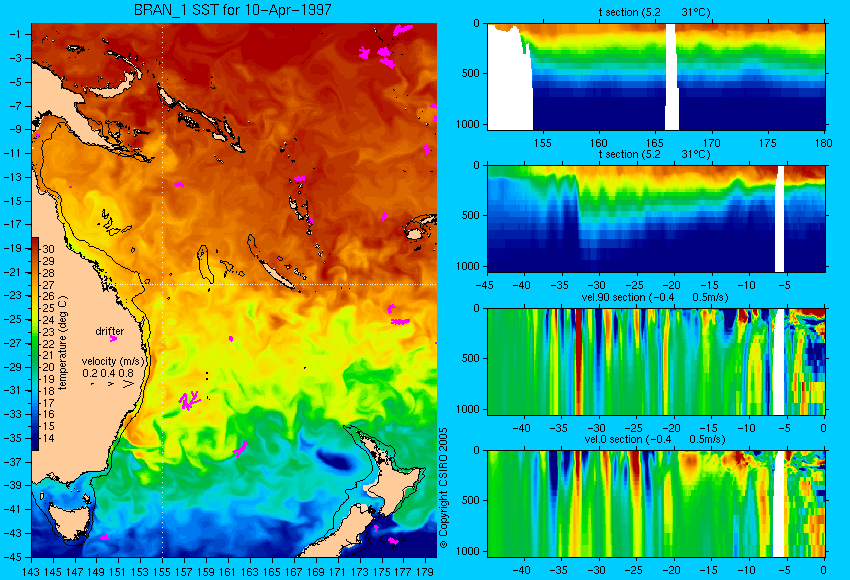The height and width of the screenshot is (580, 850).
Task: Click the 179 label on the map's longitude axis
Action: 425,572
